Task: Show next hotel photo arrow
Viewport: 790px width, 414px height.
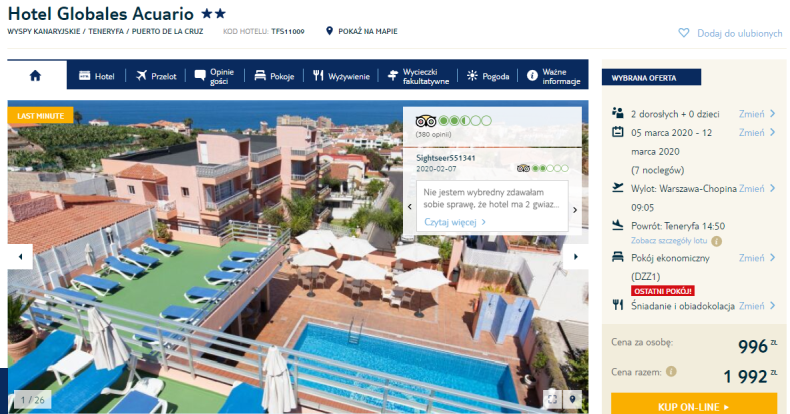Action: click(575, 257)
